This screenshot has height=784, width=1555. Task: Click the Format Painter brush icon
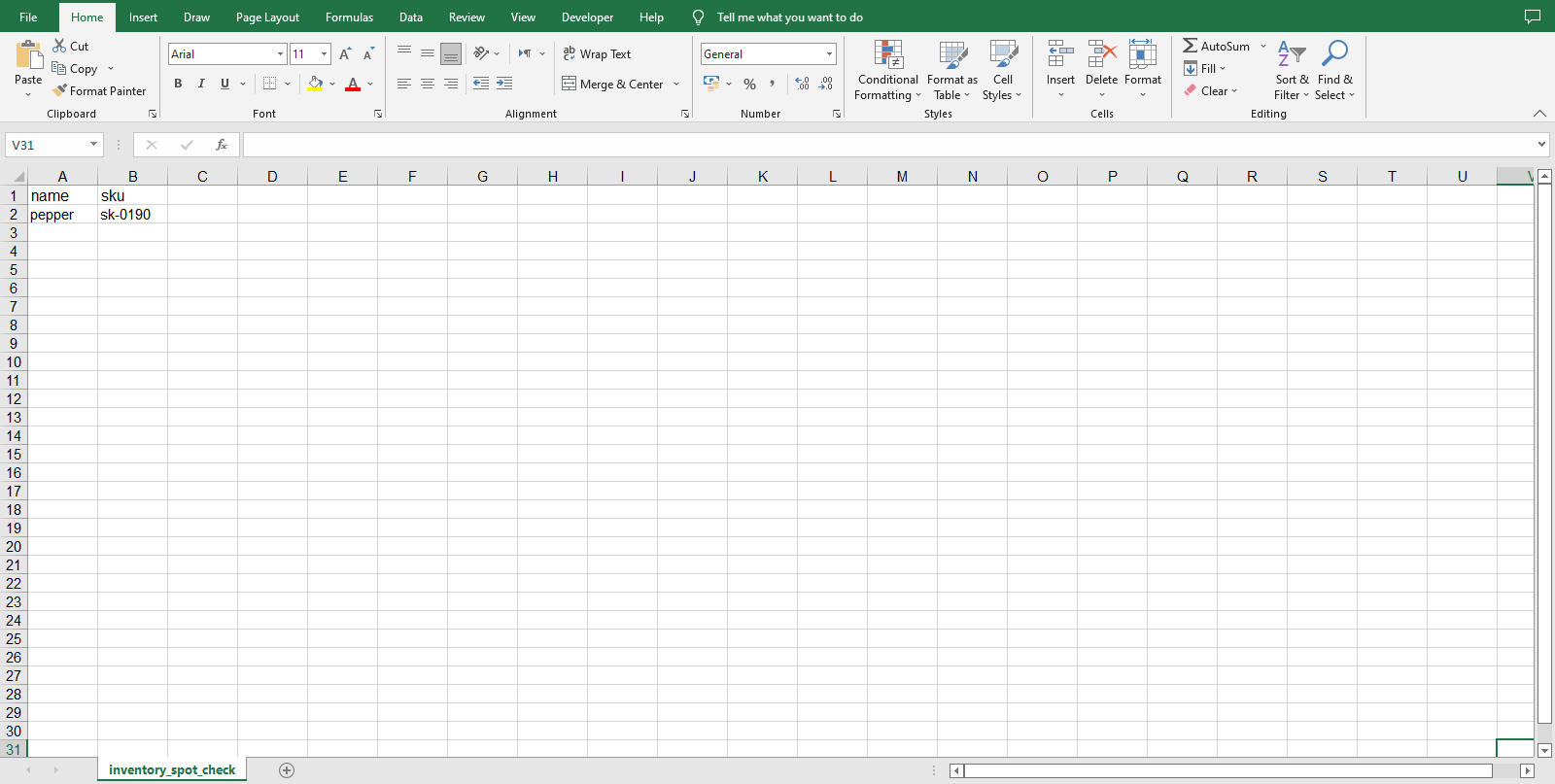point(59,90)
